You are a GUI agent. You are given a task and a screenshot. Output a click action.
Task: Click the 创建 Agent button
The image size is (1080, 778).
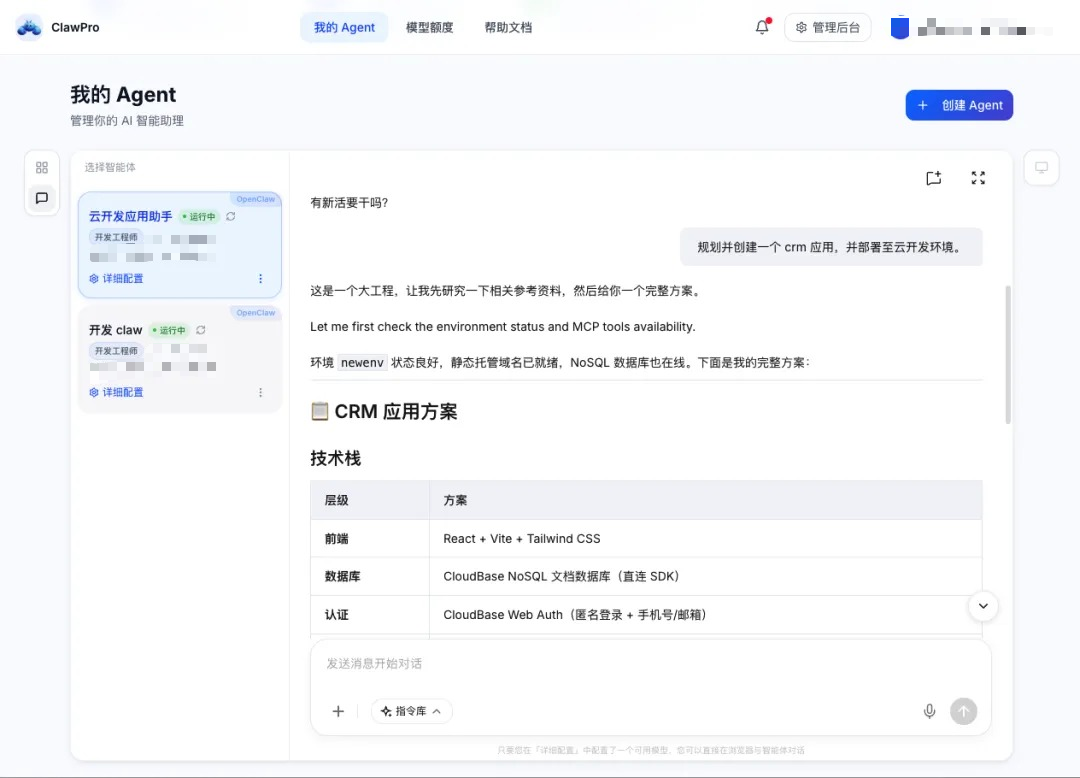coord(959,105)
